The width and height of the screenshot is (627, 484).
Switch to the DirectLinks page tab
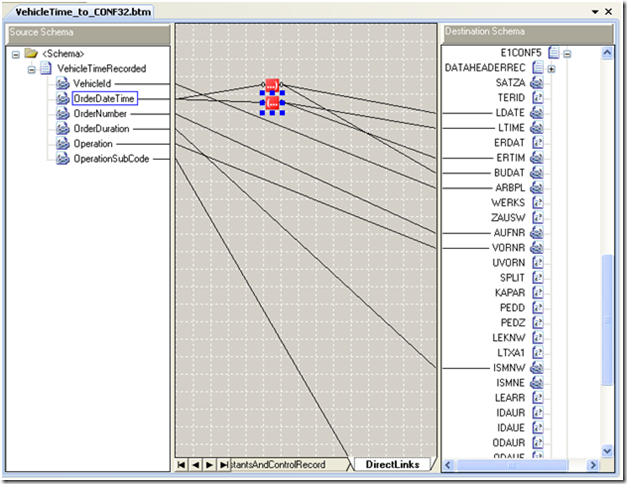click(x=392, y=465)
